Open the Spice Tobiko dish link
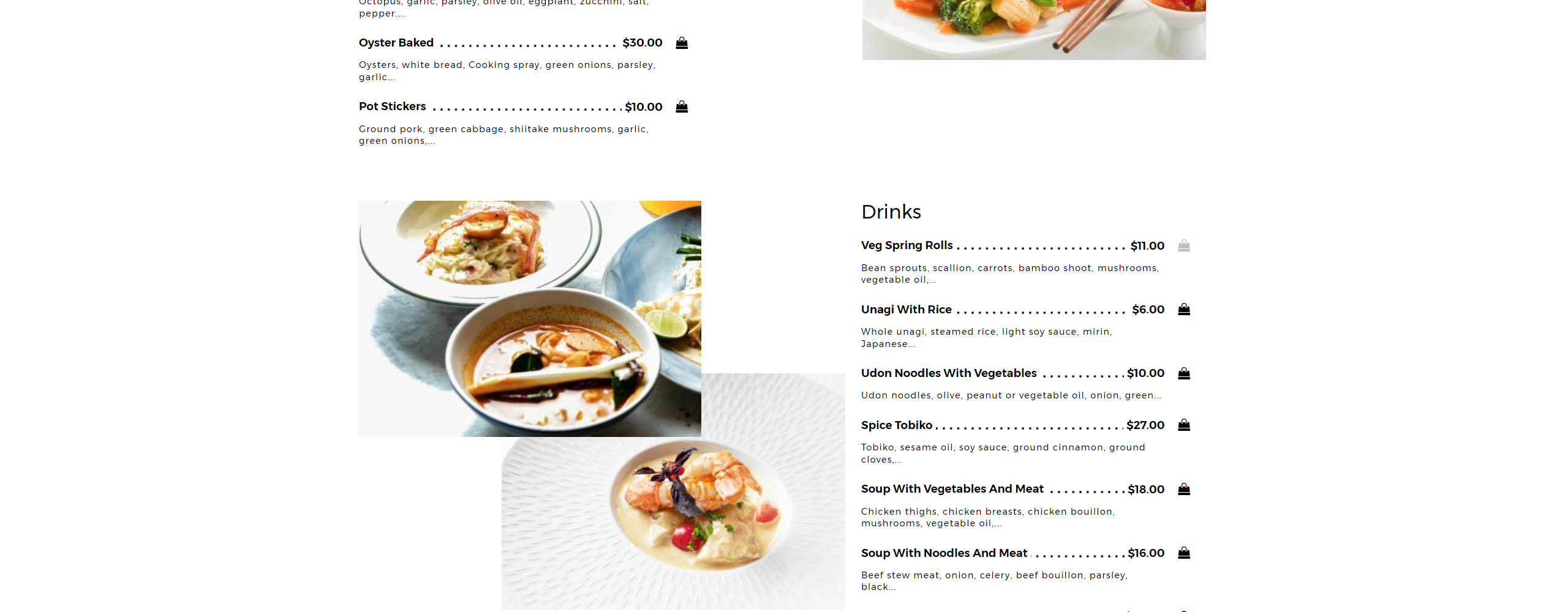The image size is (1568, 612). pyautogui.click(x=897, y=425)
